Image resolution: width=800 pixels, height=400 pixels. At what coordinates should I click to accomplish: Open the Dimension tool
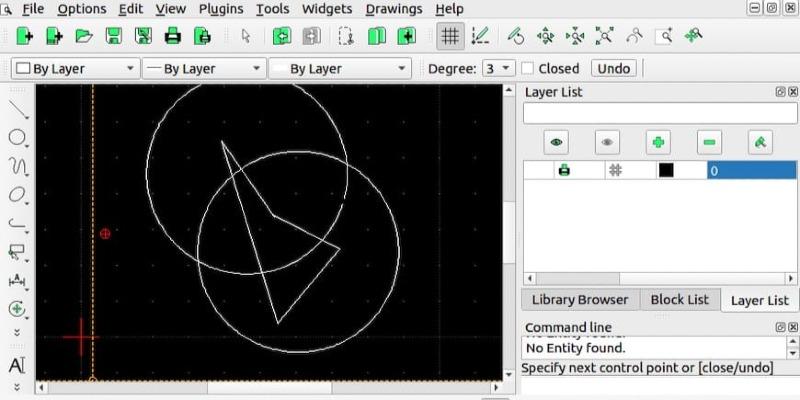tap(17, 281)
